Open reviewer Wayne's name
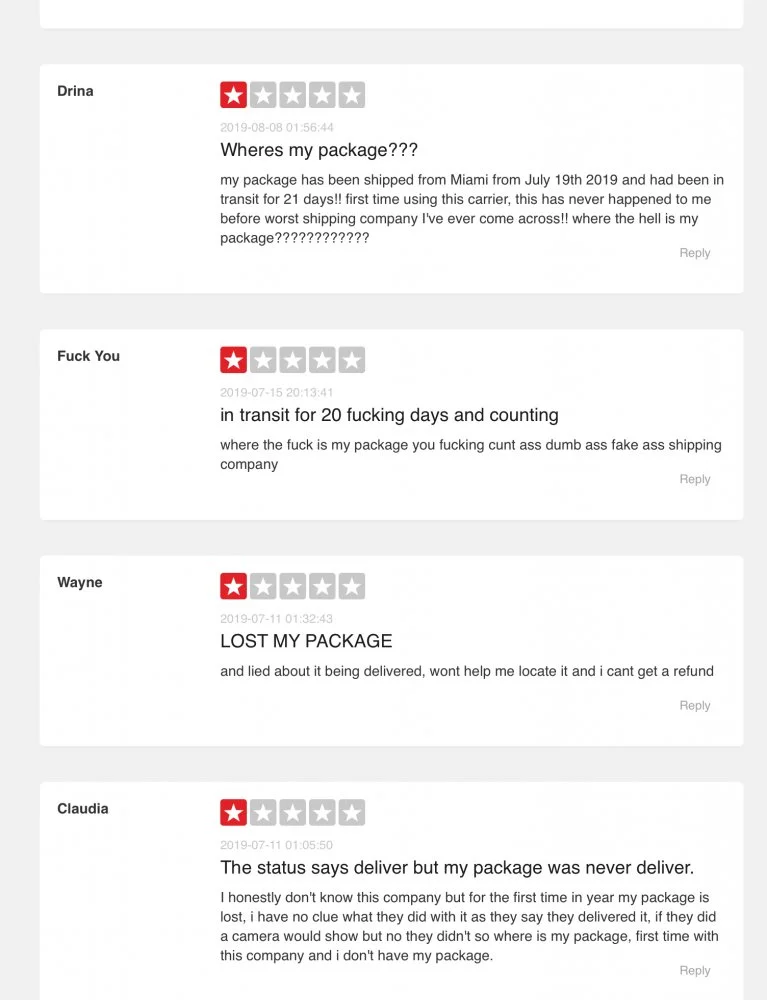The image size is (767, 1000). [79, 582]
